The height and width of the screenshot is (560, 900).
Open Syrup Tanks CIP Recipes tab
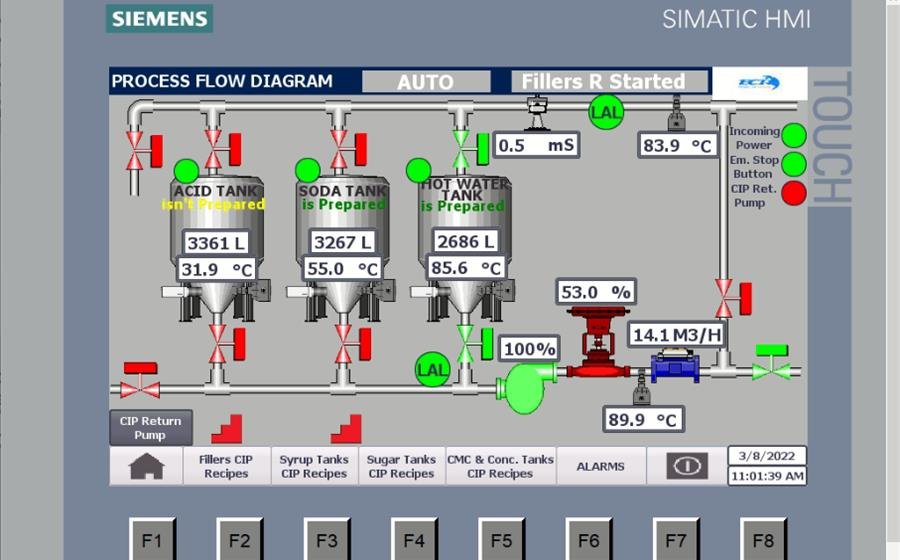314,466
